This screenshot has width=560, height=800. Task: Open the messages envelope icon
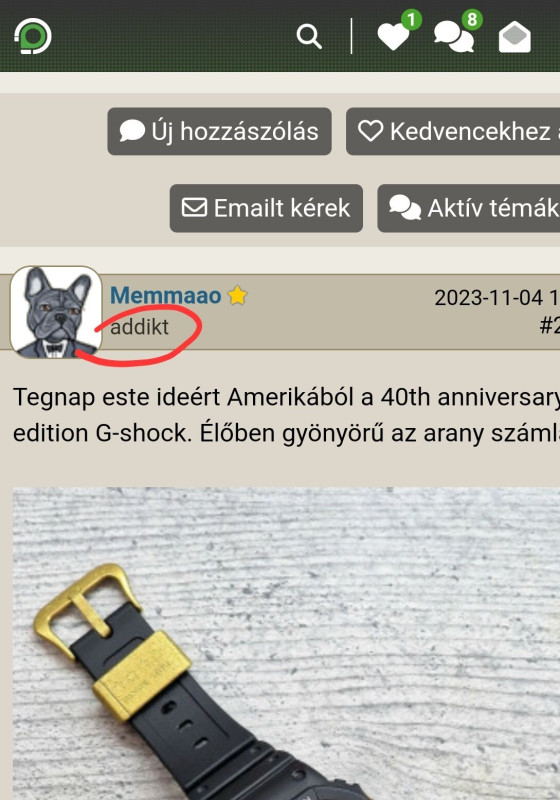515,37
